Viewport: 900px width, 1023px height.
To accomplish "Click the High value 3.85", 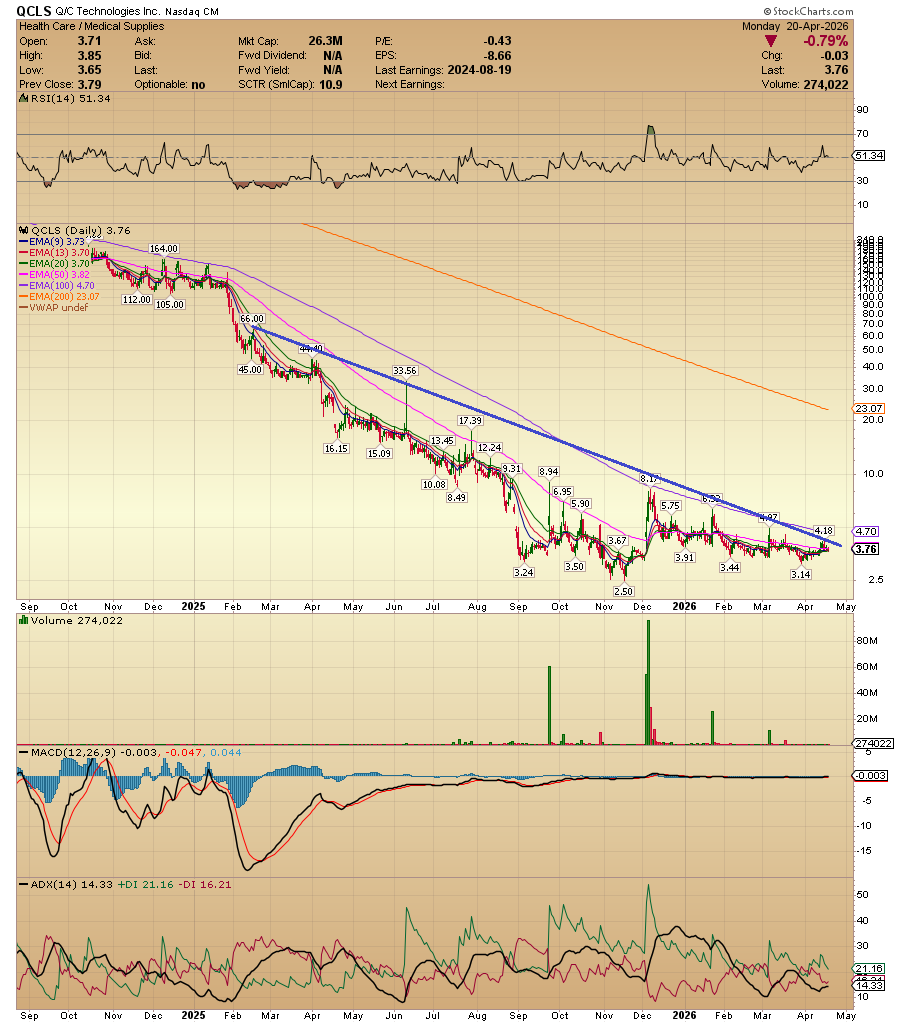I will point(89,55).
